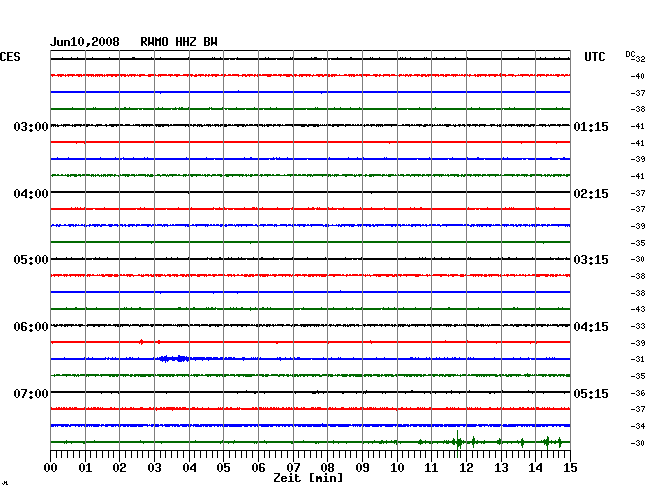Click the 05:15 UTC time label

coord(591,393)
